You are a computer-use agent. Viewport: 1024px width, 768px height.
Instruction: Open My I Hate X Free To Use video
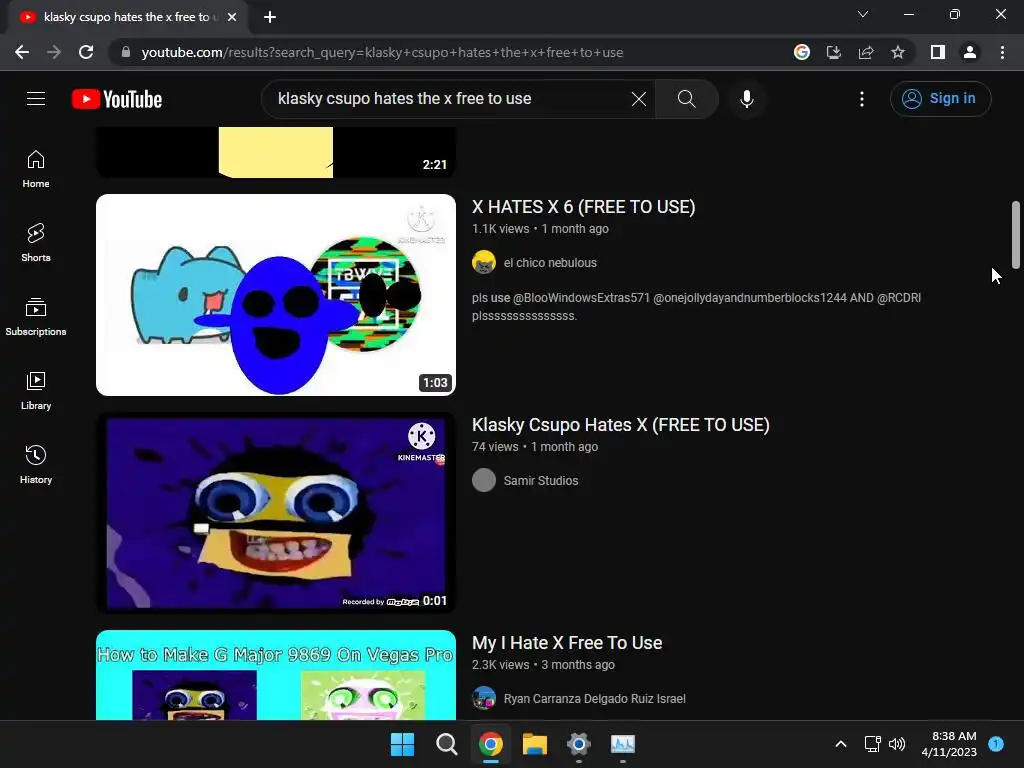(x=567, y=643)
